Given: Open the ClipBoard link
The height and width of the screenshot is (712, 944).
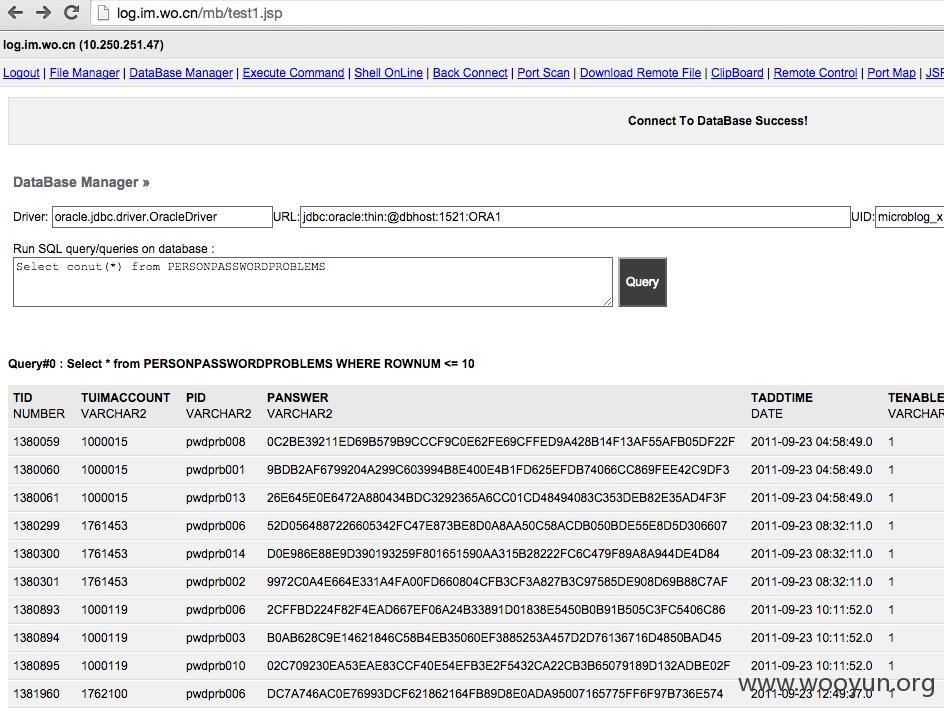Looking at the screenshot, I should point(737,73).
